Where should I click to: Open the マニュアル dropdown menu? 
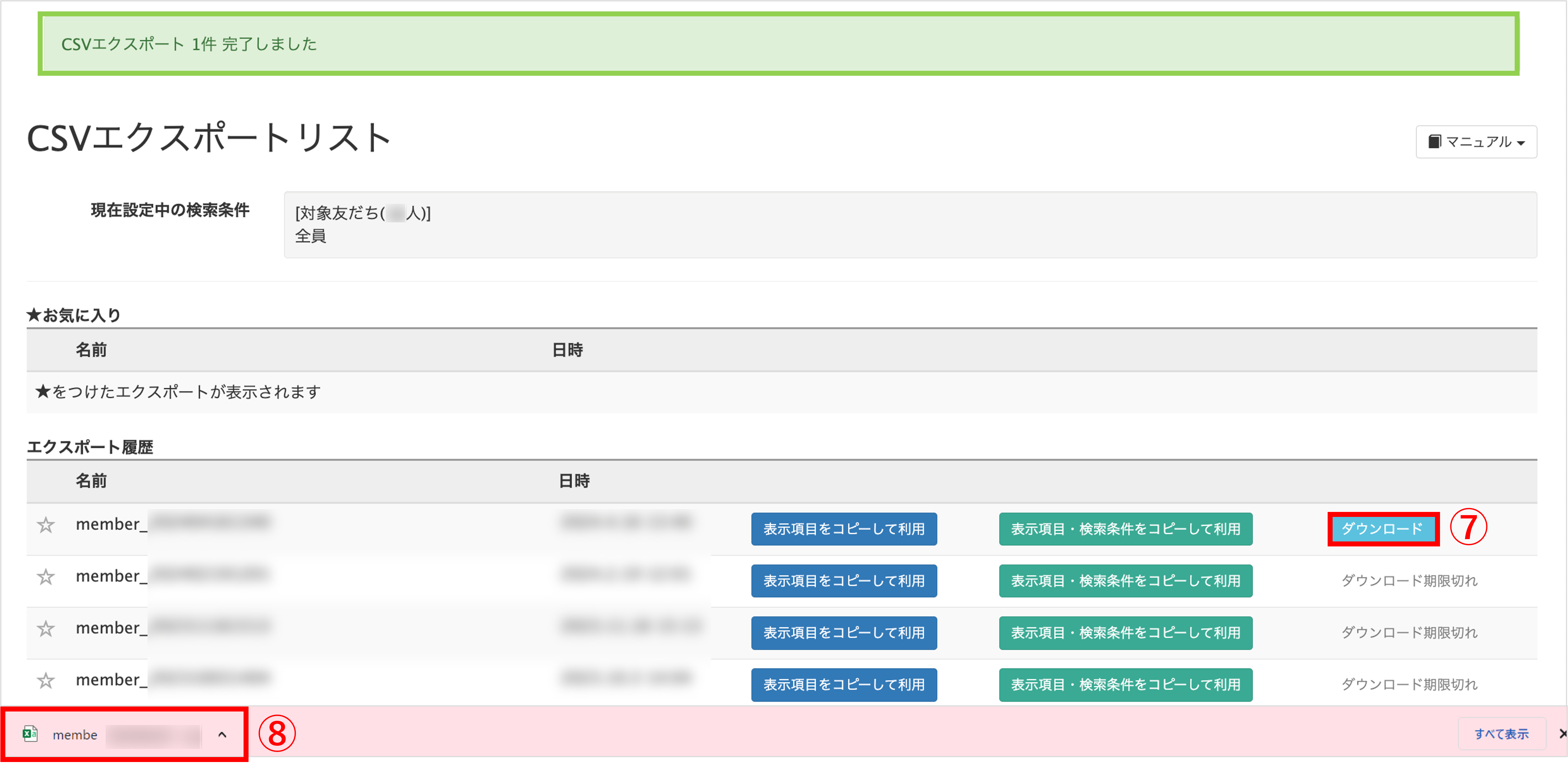1476,141
